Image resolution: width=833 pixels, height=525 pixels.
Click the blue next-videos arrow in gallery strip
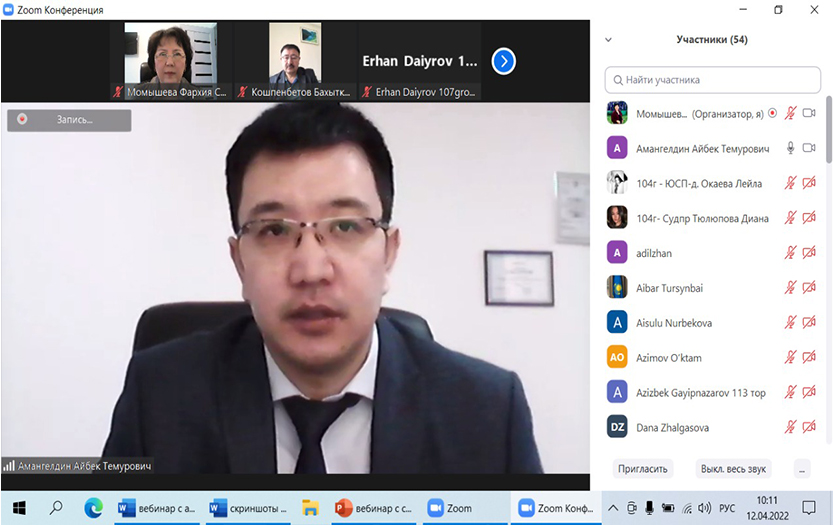(504, 62)
